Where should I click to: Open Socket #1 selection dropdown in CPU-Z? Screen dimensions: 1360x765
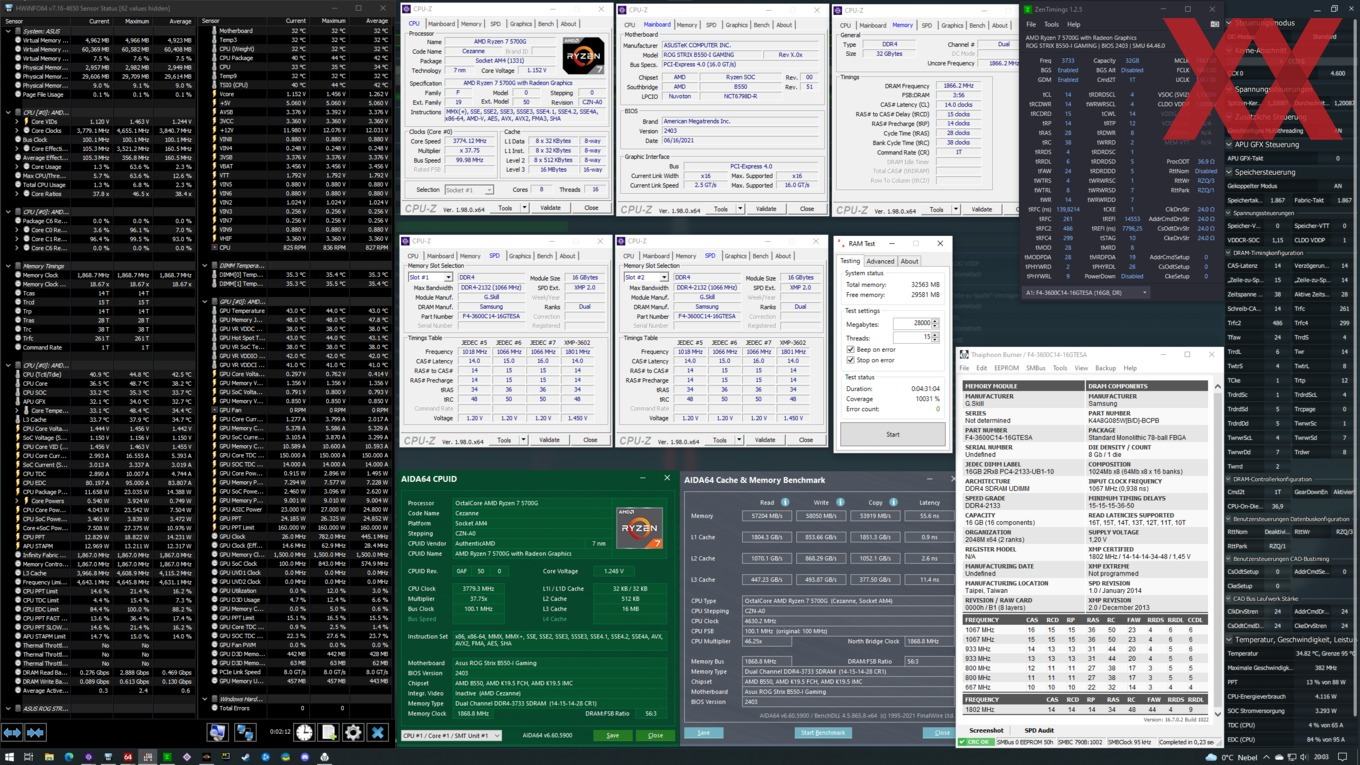pyautogui.click(x=469, y=189)
